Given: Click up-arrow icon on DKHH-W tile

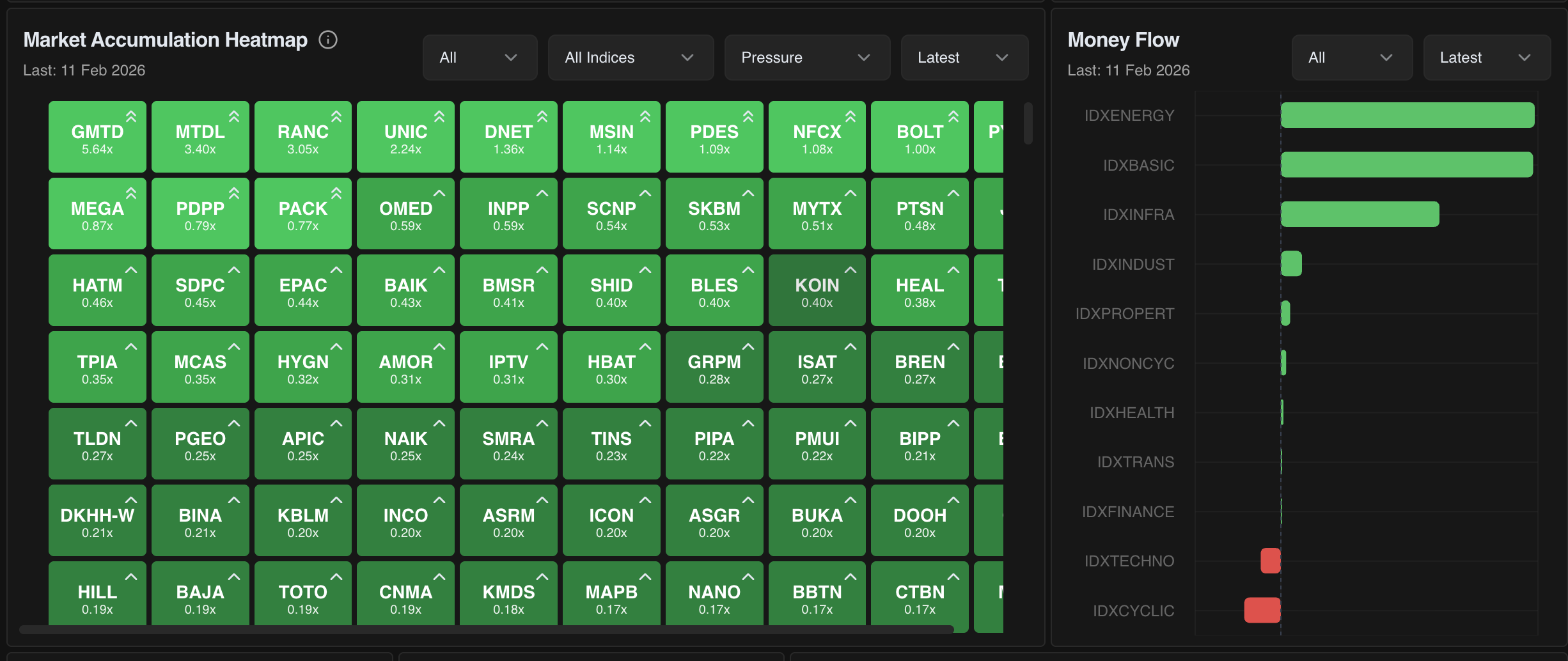Looking at the screenshot, I should [131, 500].
